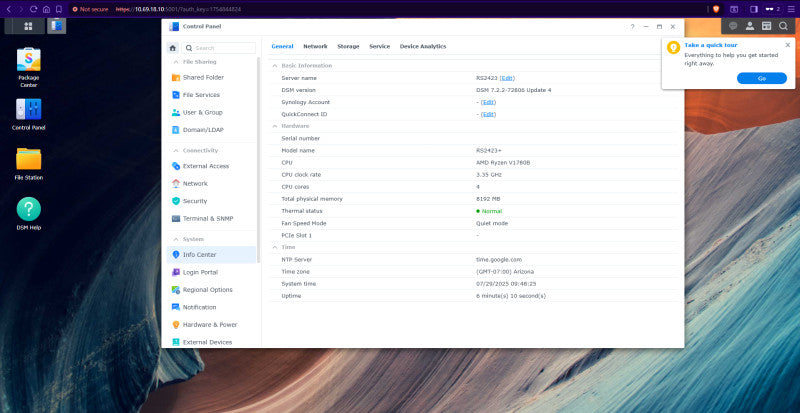
Task: Open Brave Shields icon
Action: tap(716, 9)
